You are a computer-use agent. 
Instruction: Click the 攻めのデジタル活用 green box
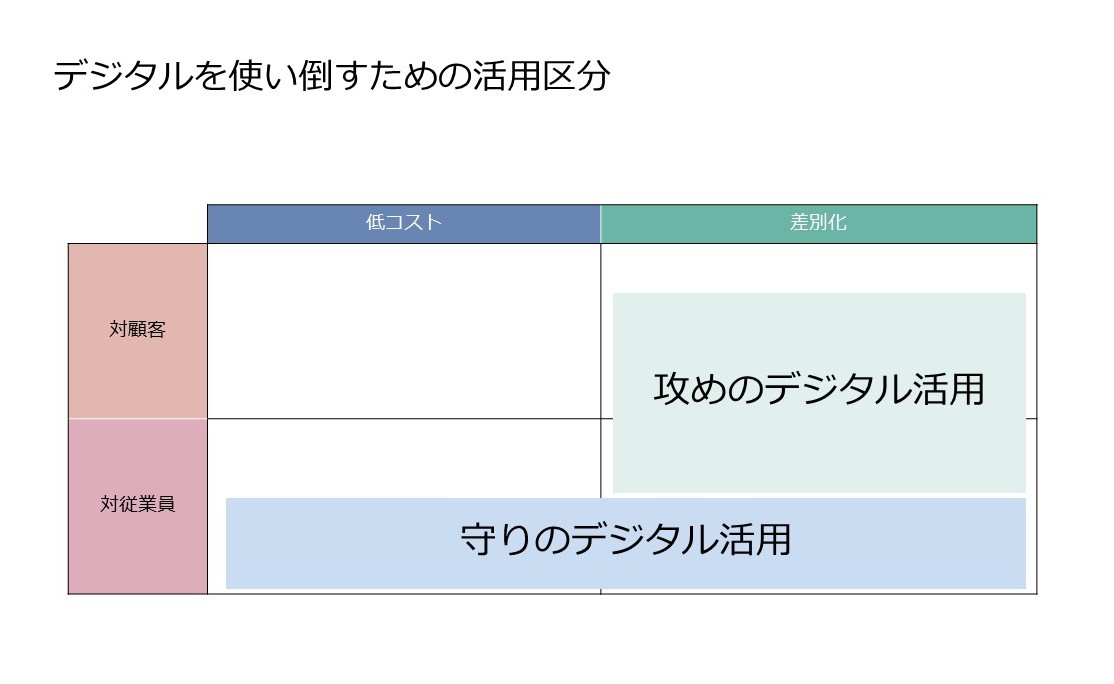(x=818, y=392)
